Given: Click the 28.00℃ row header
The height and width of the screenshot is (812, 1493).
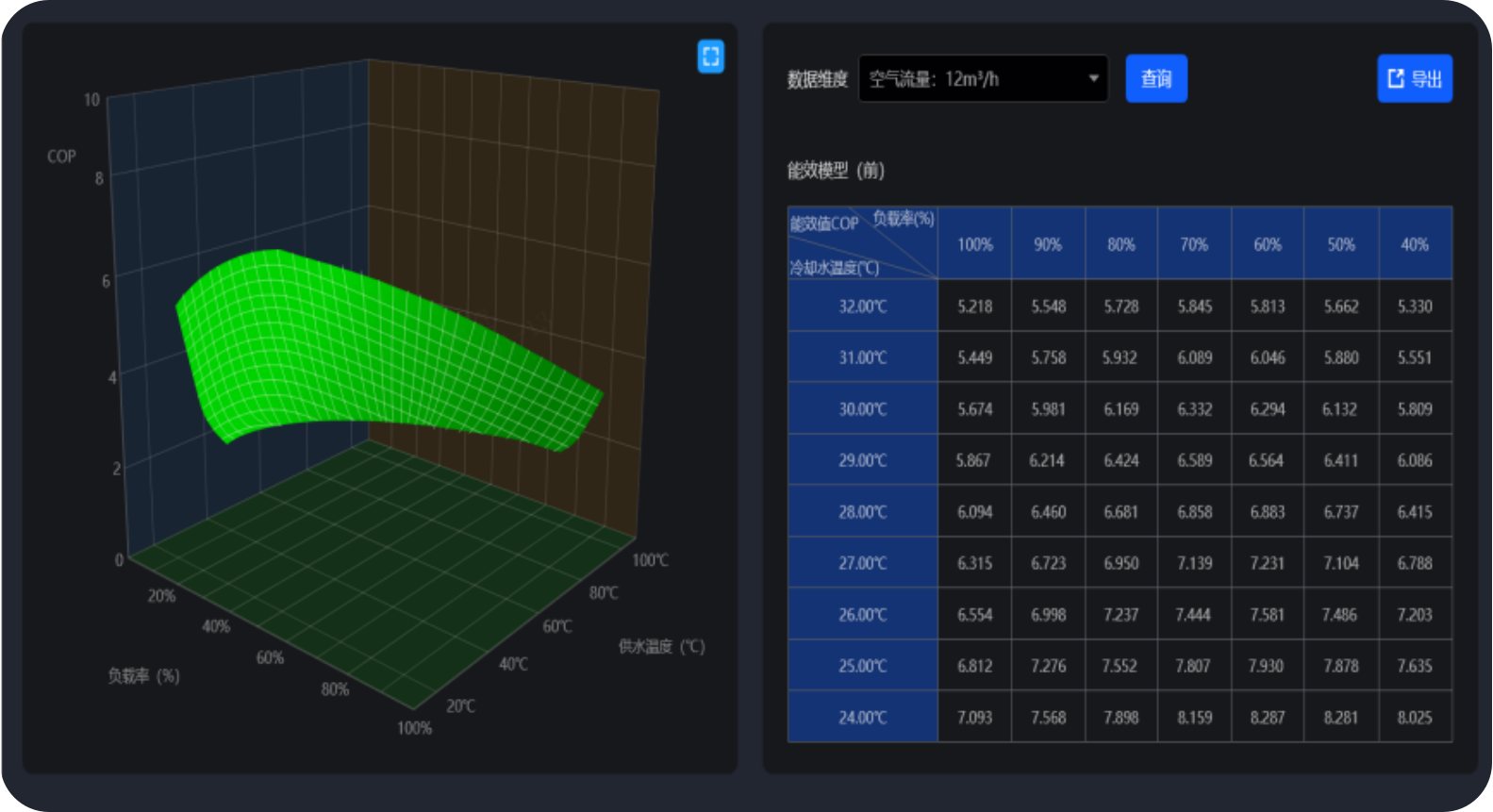Looking at the screenshot, I should point(863,511).
